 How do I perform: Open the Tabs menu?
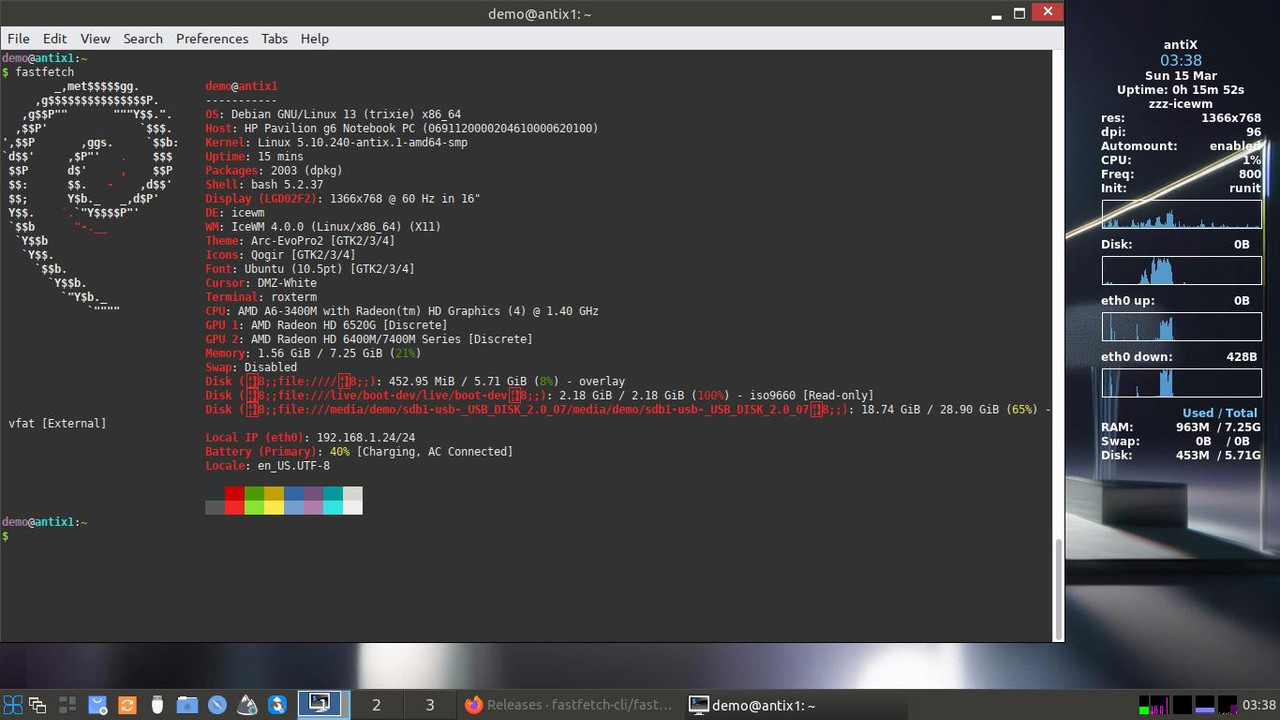274,38
